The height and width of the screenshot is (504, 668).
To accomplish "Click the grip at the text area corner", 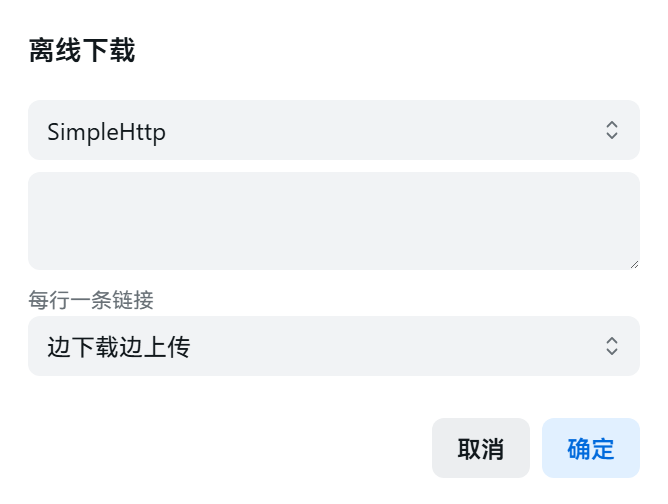I will click(633, 263).
